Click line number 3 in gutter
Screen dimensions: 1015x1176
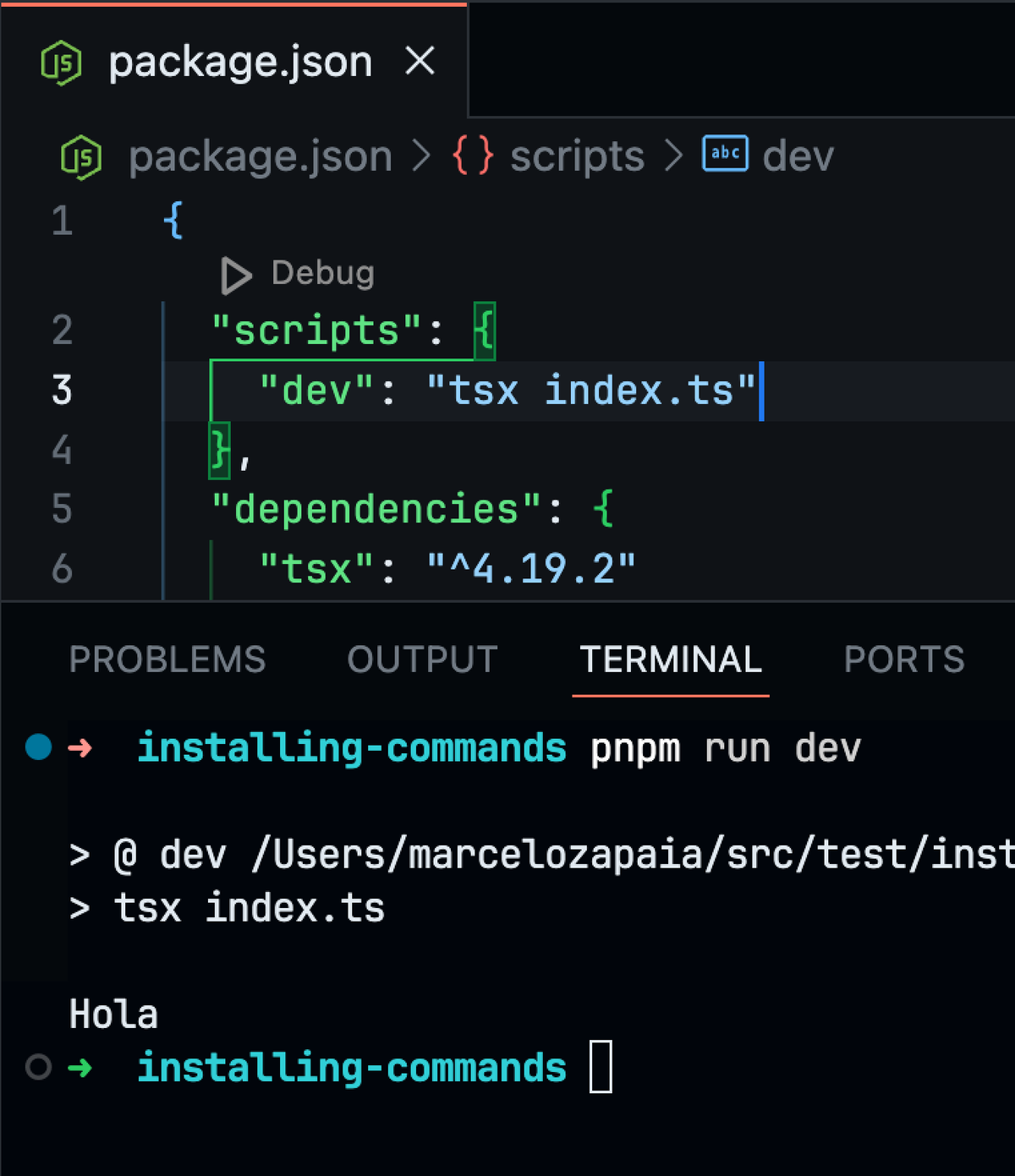click(x=62, y=390)
